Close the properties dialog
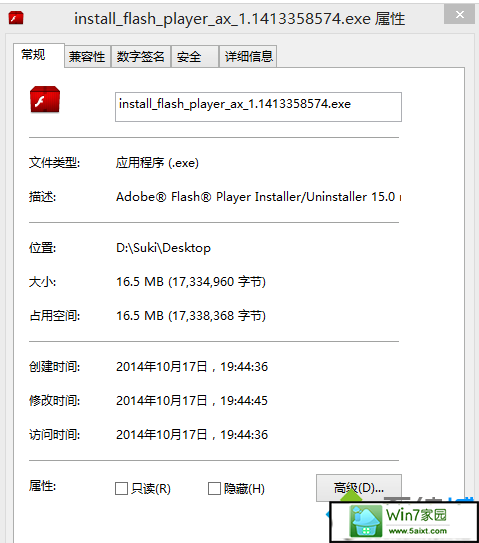 click(x=460, y=15)
